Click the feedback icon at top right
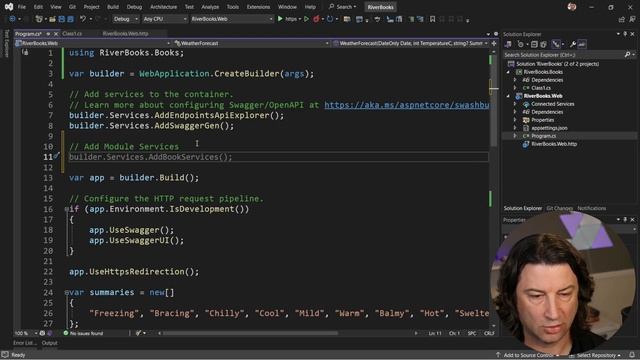The image size is (640, 360). point(633,19)
